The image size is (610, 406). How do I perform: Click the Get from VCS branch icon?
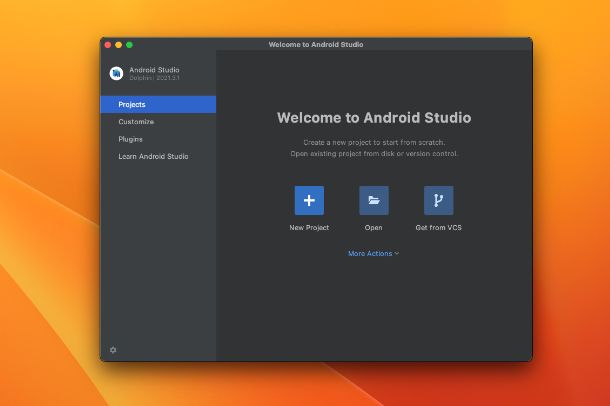coord(438,200)
